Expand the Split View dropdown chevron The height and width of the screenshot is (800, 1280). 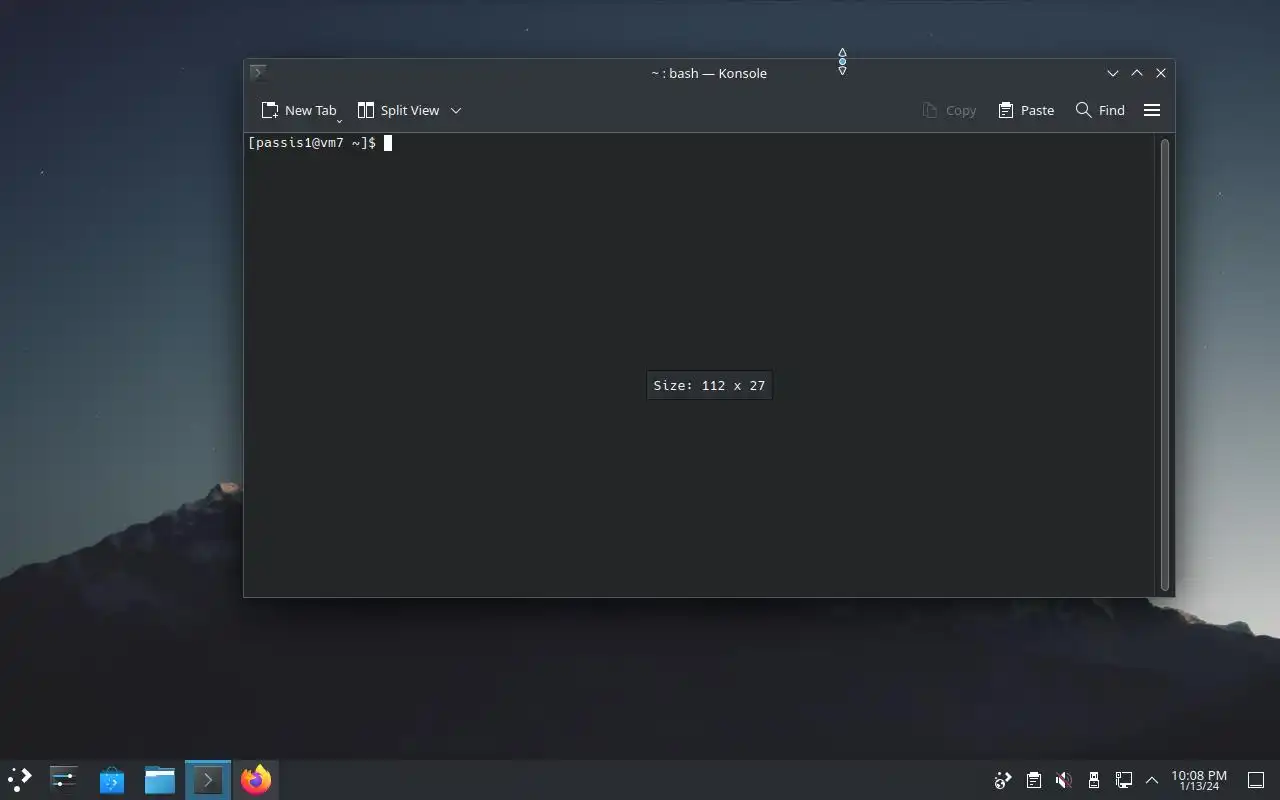pos(456,110)
